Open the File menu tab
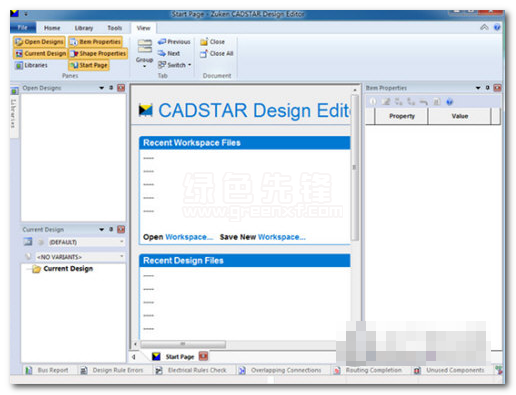 tap(23, 28)
